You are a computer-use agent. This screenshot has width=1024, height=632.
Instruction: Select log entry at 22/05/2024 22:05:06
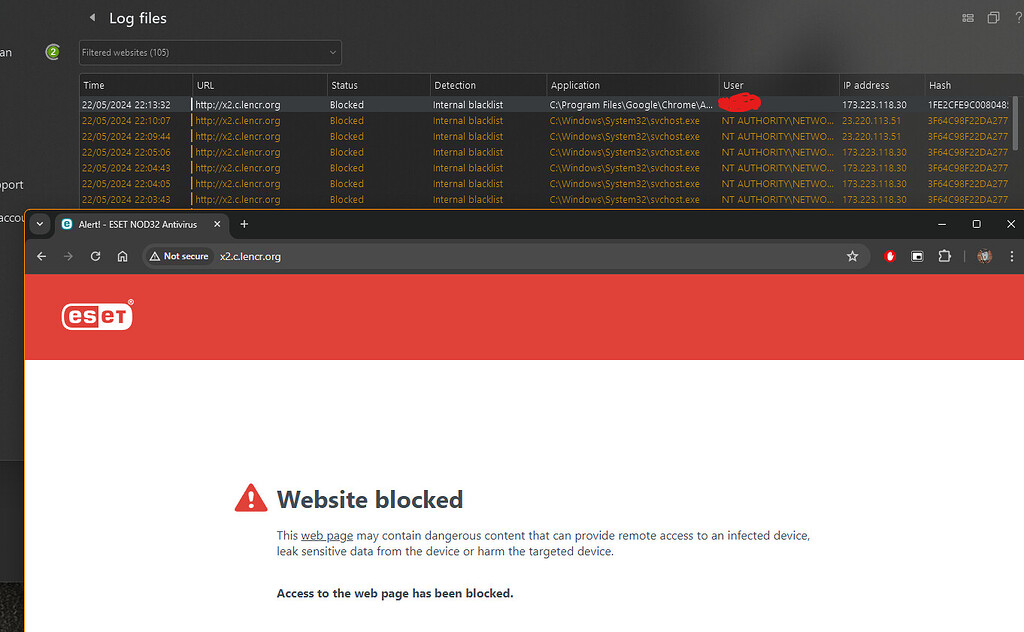coord(545,152)
